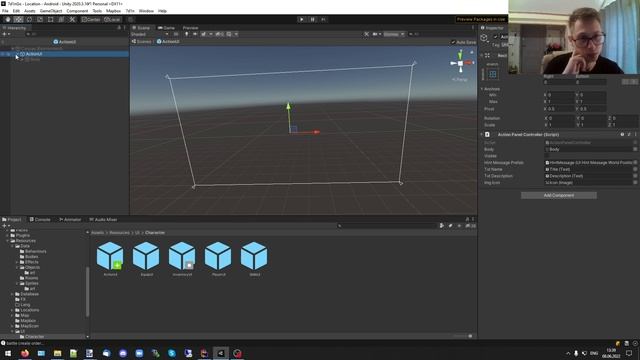Open Unity icon in the taskbar
Viewport: 640px width, 360px height.
221,353
